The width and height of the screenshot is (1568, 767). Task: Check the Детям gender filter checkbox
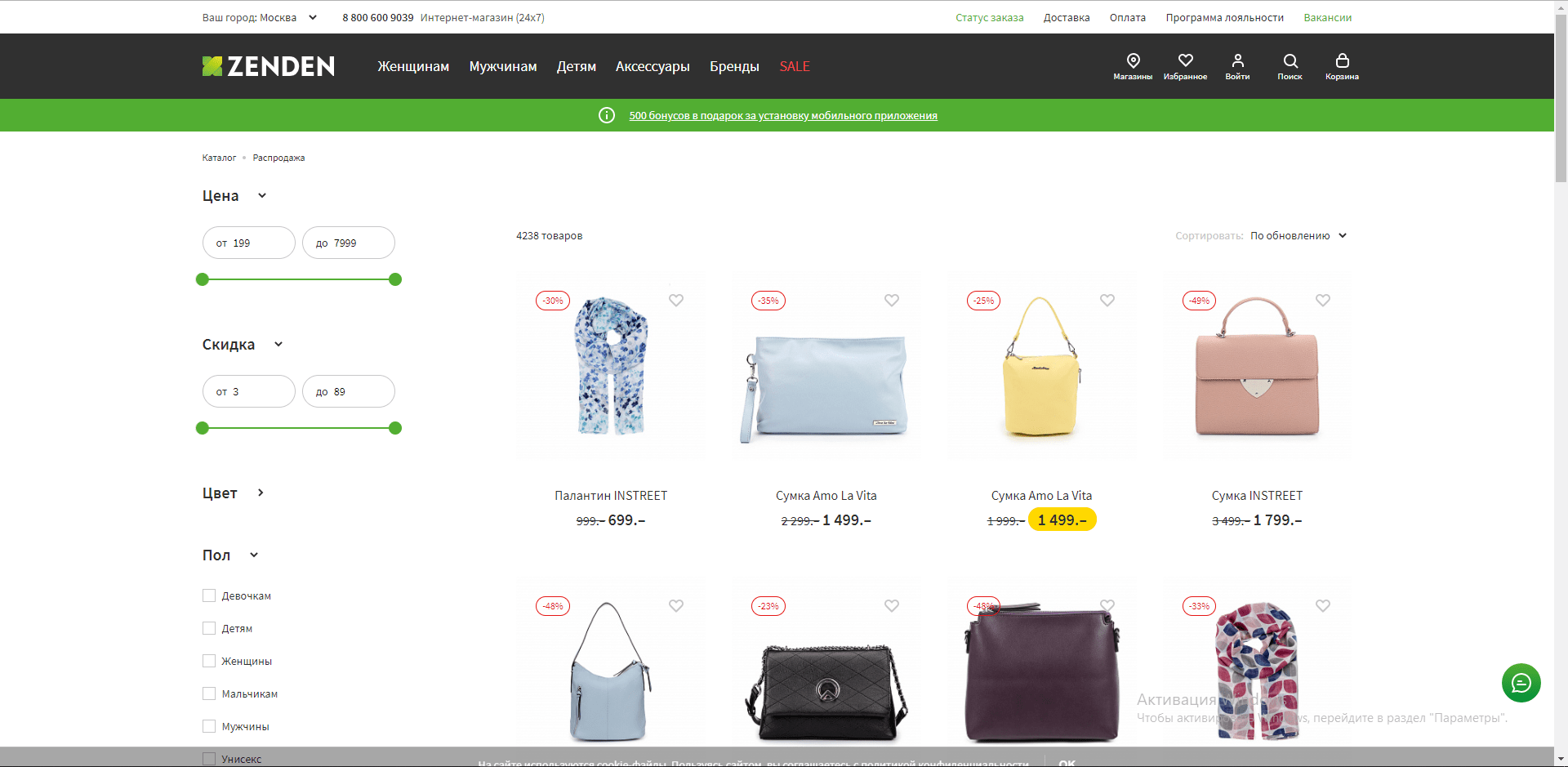point(209,628)
